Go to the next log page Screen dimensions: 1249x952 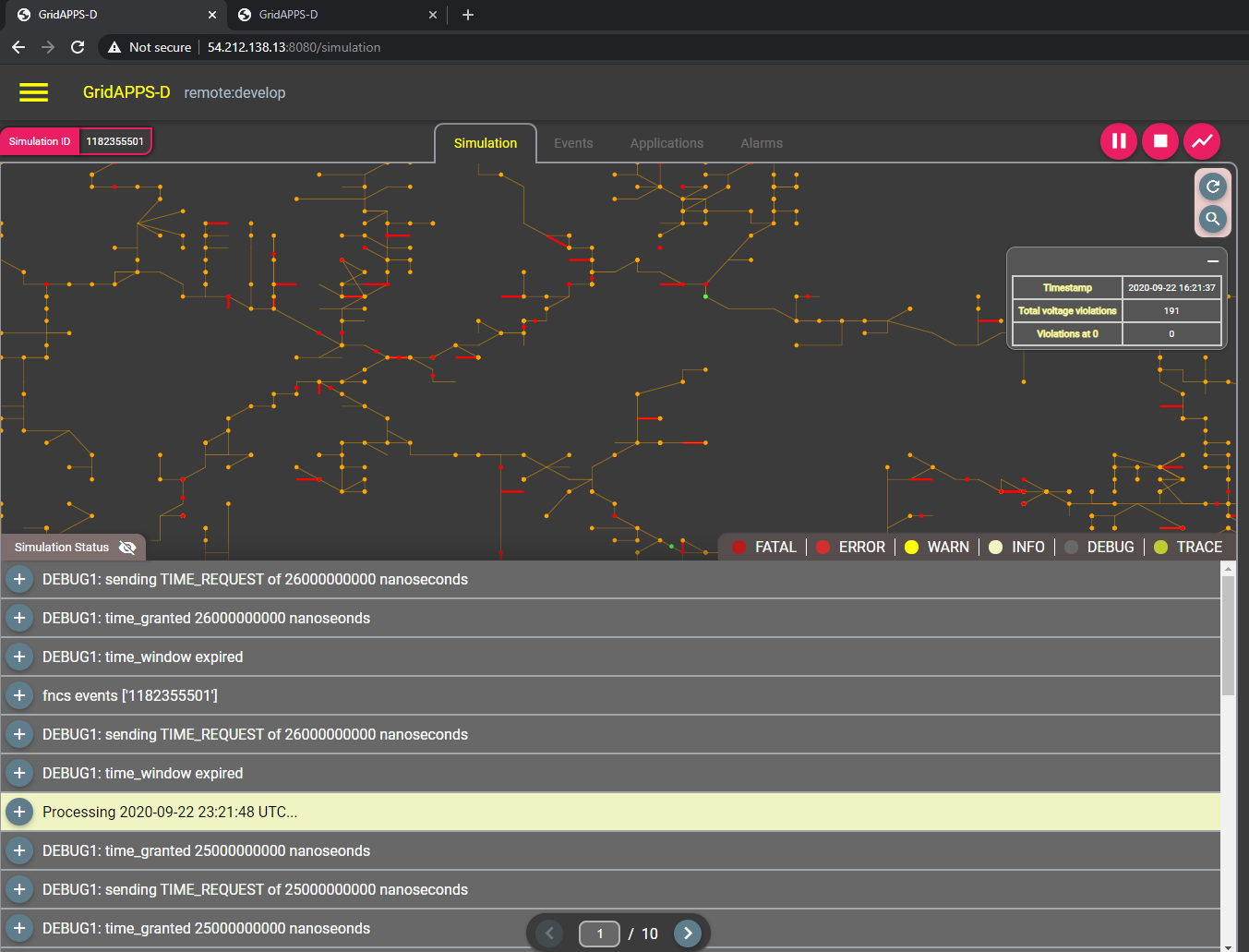point(688,934)
